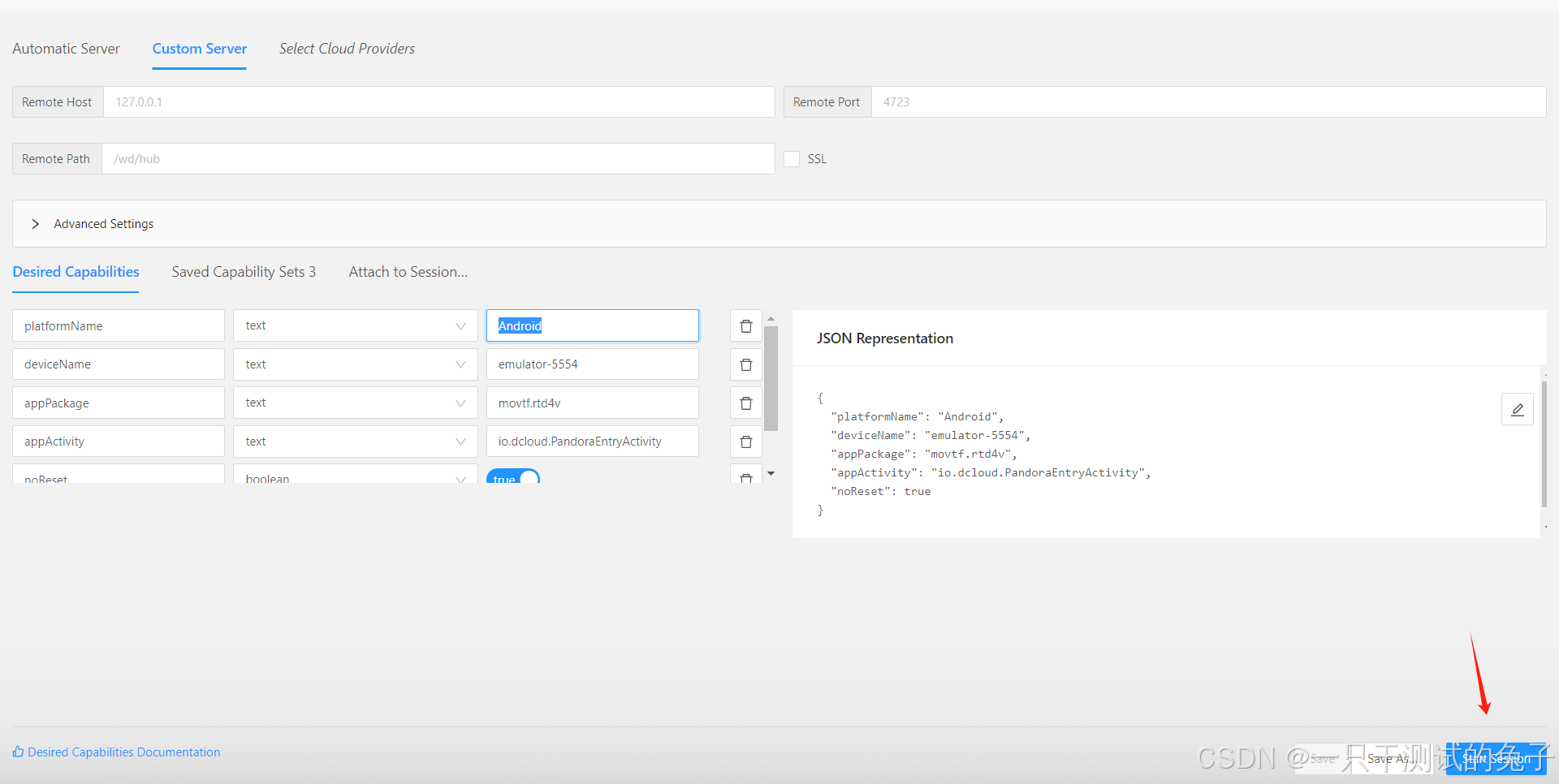This screenshot has height=784, width=1559.
Task: Open the Select Cloud Providers tab
Action: point(347,49)
